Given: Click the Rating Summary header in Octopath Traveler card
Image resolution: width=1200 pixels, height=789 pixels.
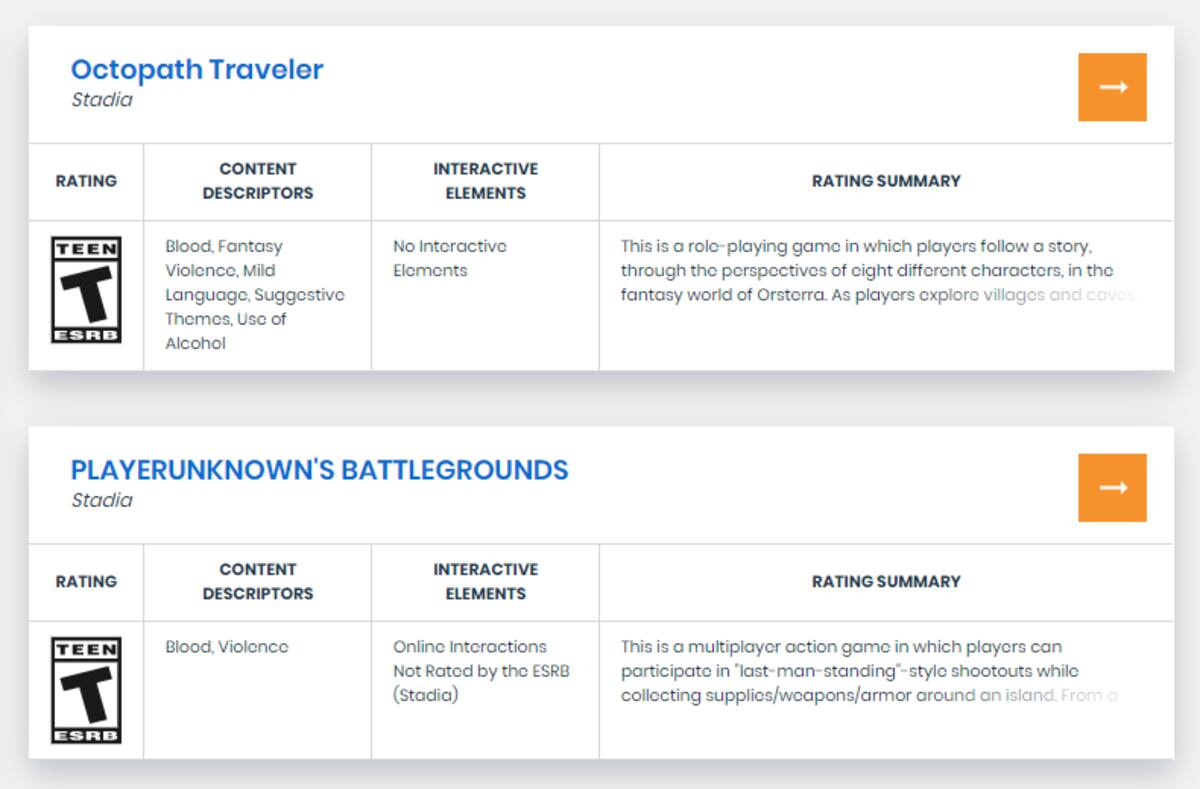Looking at the screenshot, I should point(886,181).
